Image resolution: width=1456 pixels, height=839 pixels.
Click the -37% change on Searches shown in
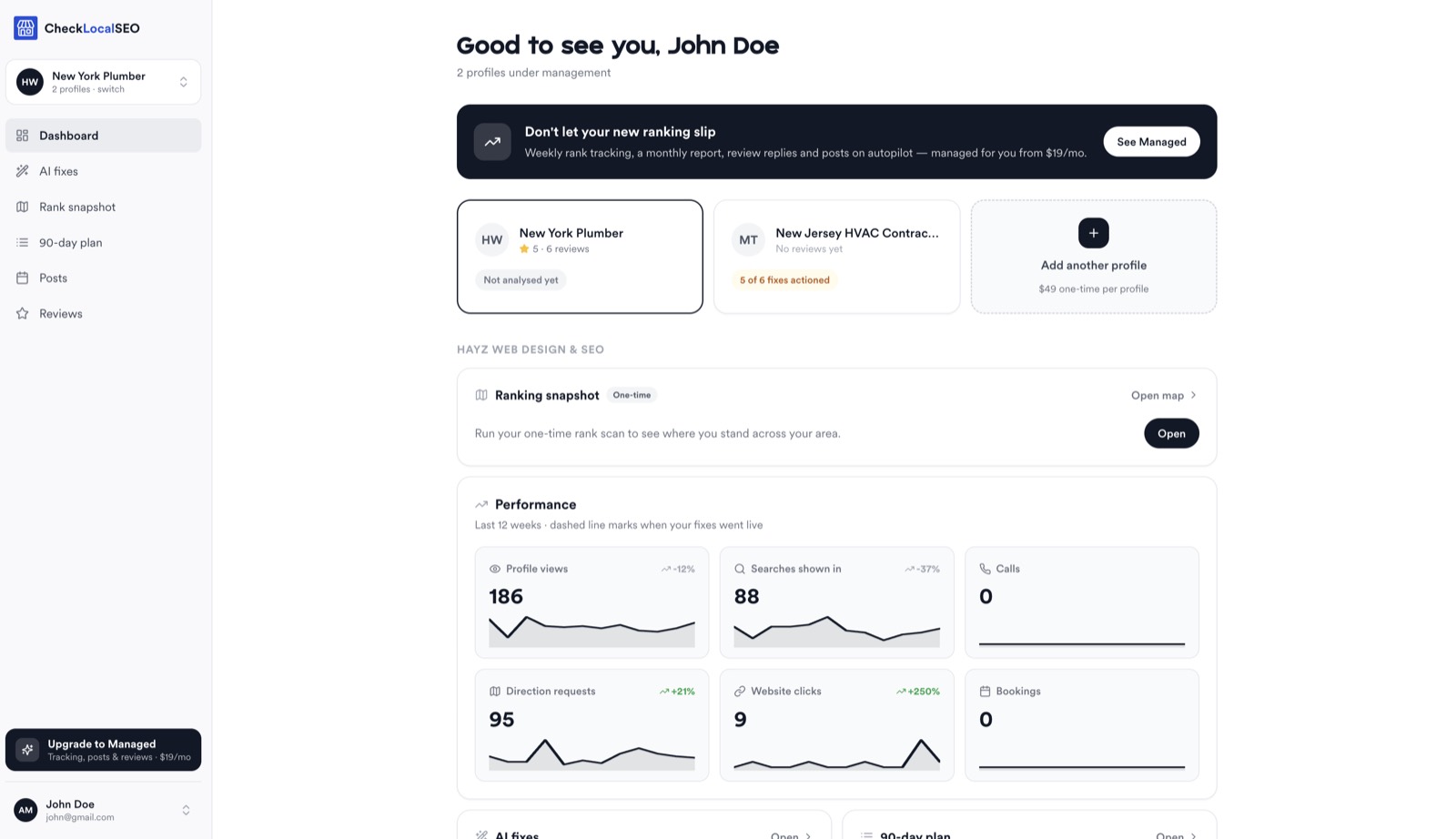coord(922,570)
